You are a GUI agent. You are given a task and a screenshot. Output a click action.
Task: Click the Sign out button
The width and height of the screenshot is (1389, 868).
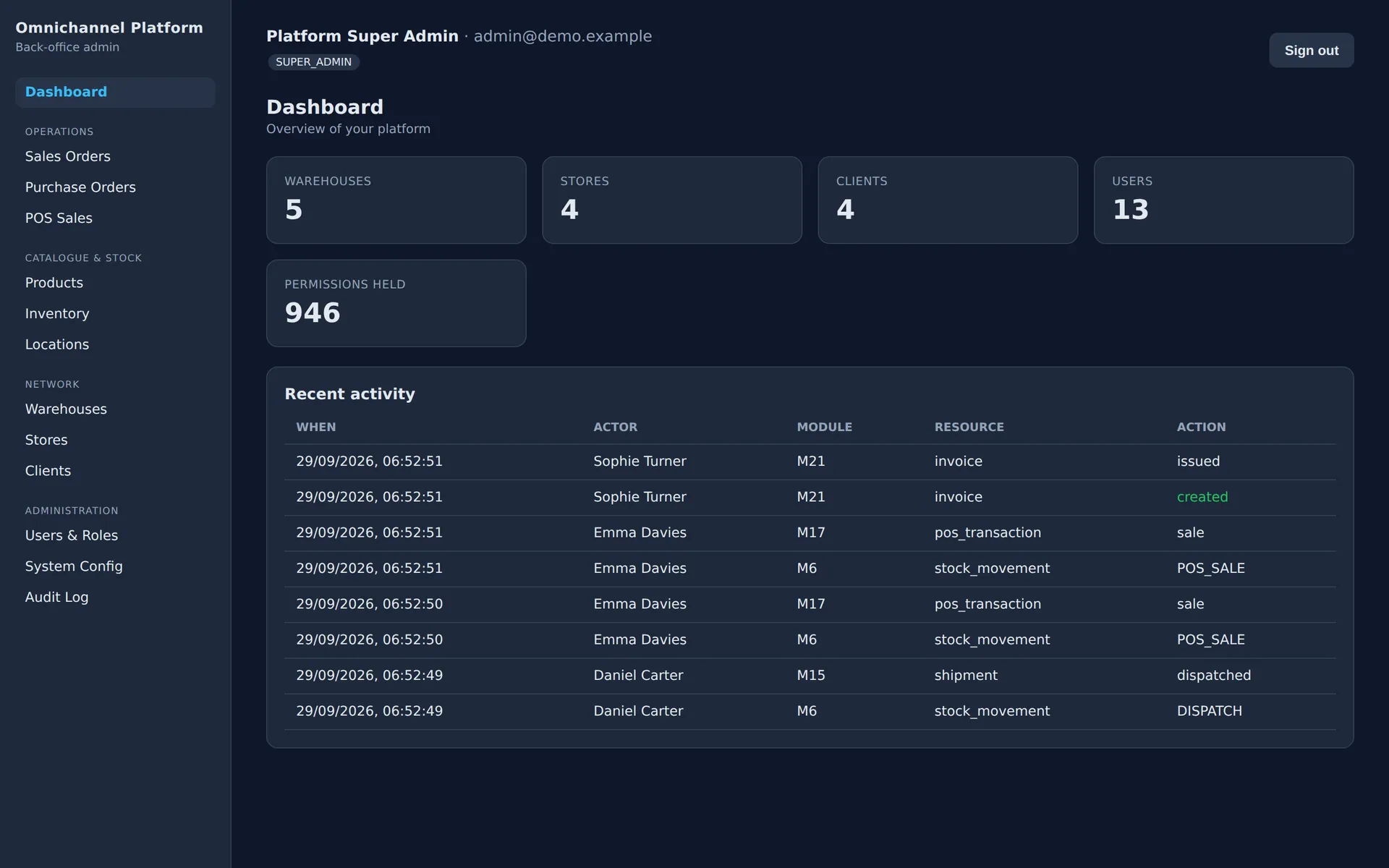[1311, 51]
